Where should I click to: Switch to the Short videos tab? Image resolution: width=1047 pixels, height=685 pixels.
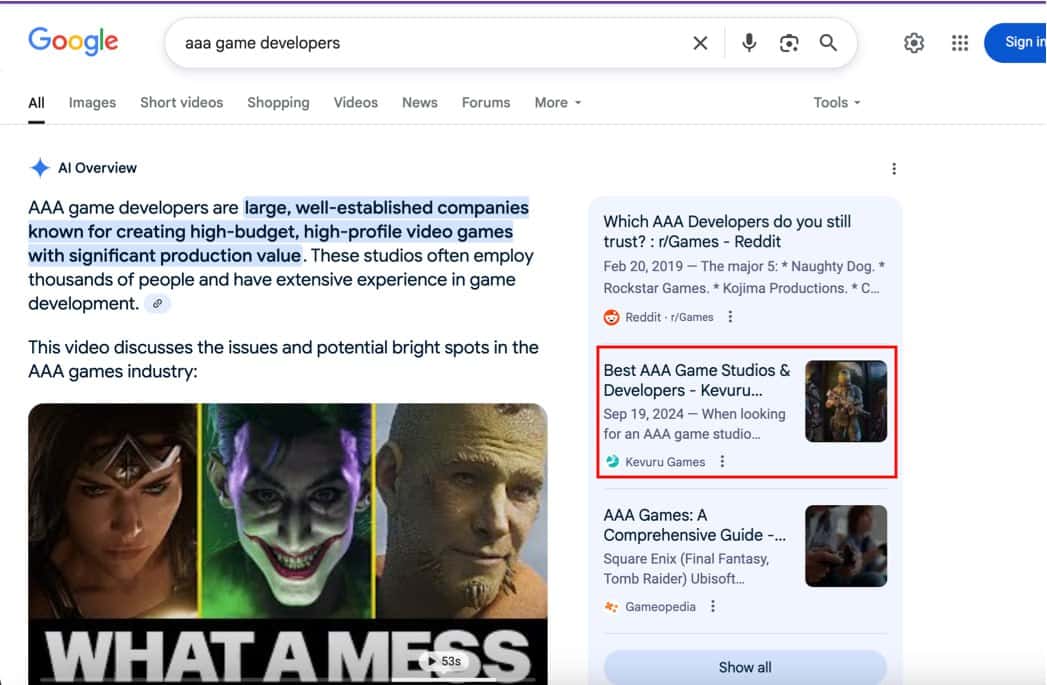click(x=182, y=103)
